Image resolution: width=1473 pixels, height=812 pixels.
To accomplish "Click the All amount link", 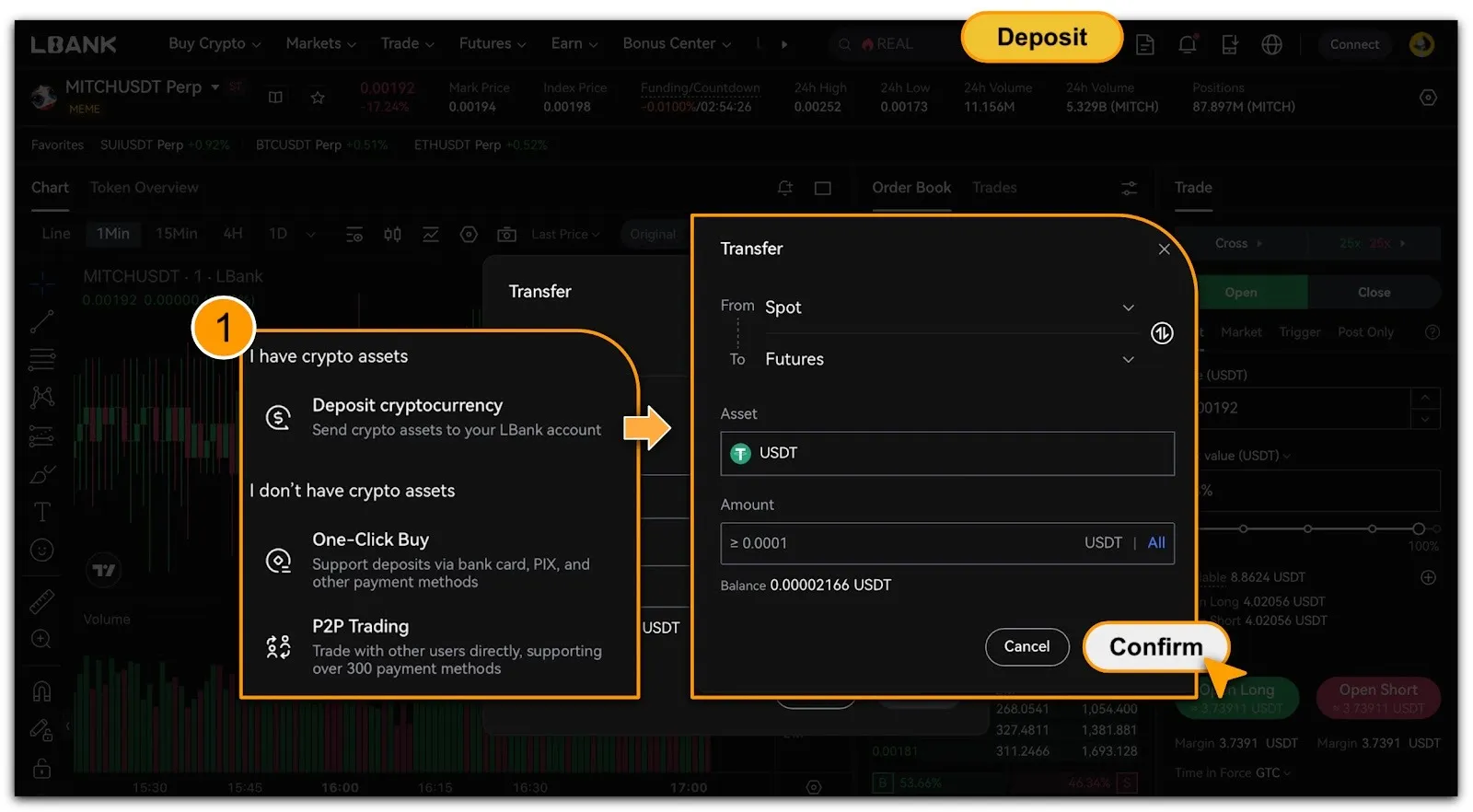I will click(1156, 543).
